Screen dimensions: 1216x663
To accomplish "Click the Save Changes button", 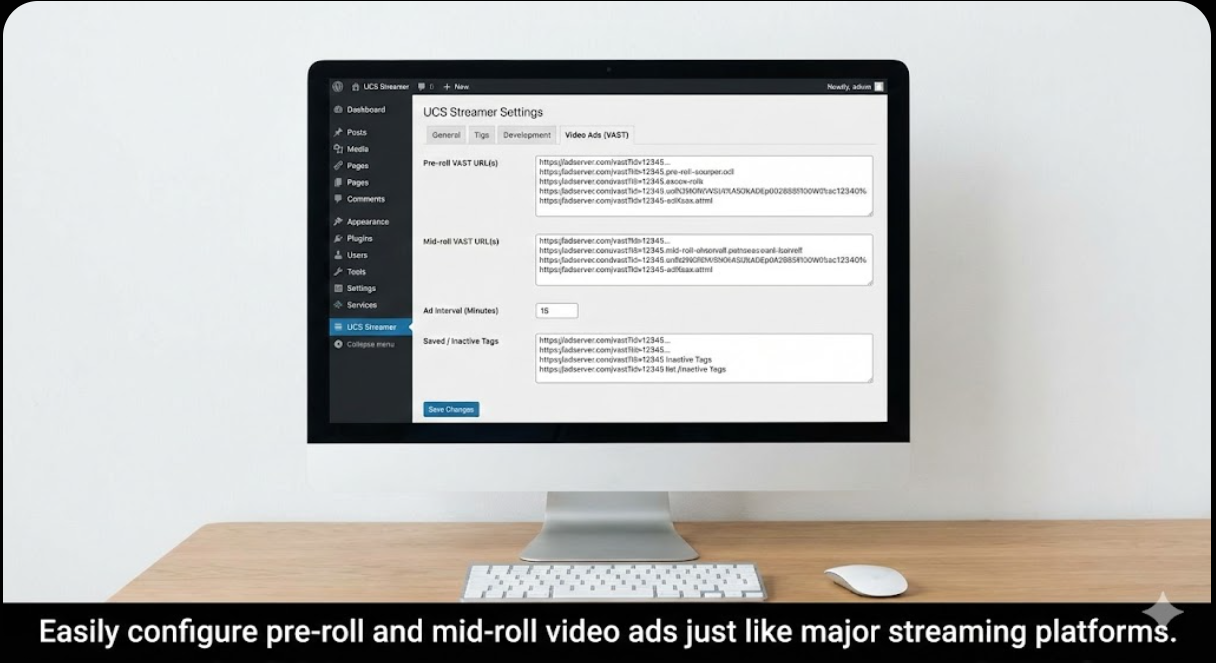I will tap(451, 409).
